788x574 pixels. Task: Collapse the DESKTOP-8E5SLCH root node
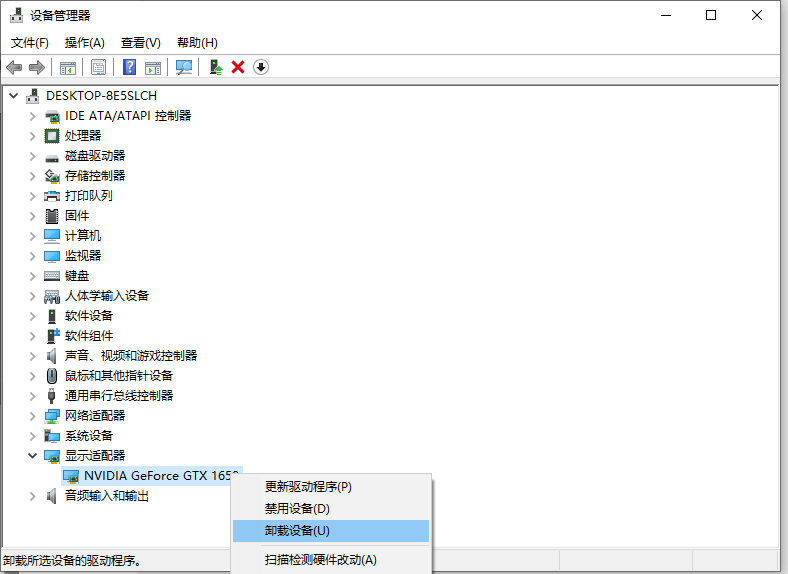(x=14, y=95)
